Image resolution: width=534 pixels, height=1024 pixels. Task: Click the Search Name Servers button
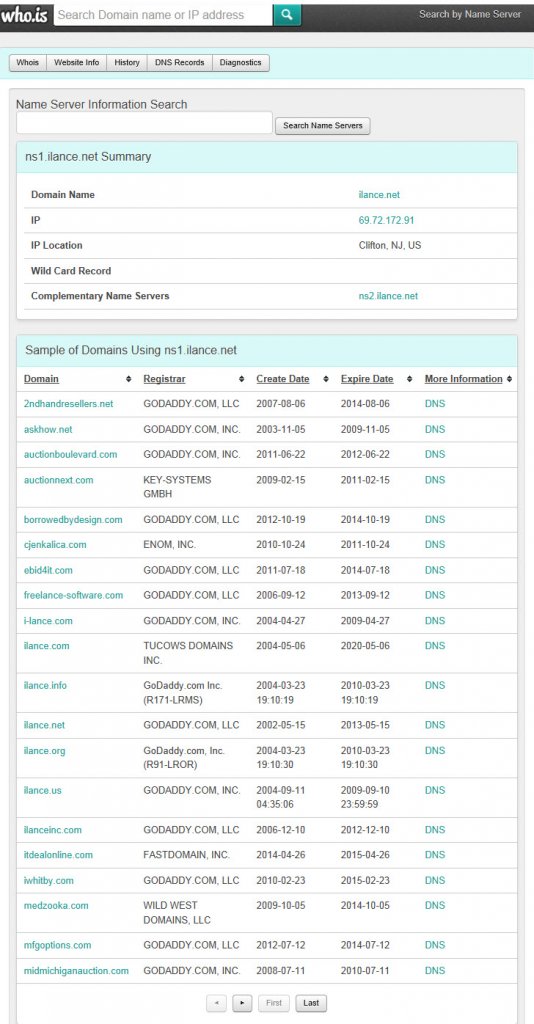(x=322, y=125)
